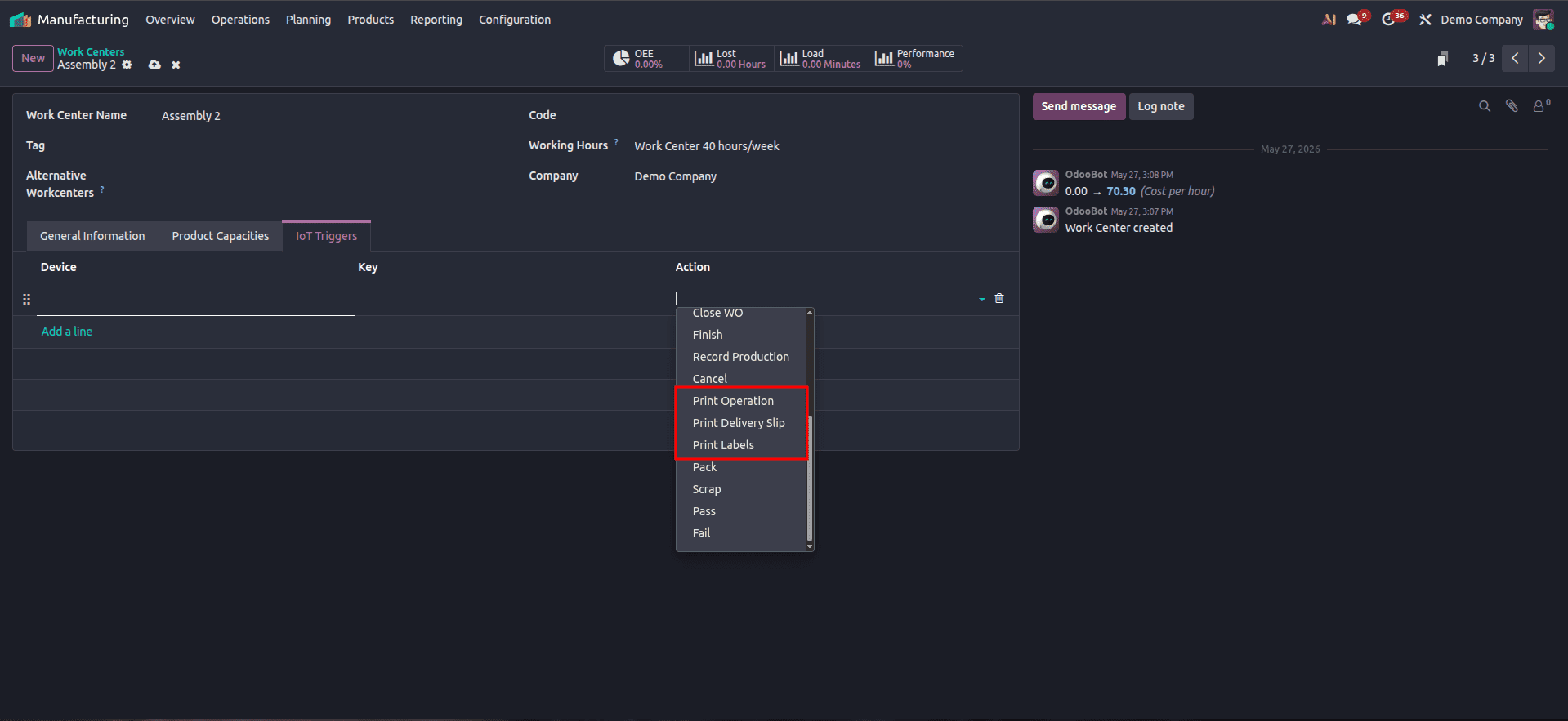Click Send message button
Screen dimensions: 1568x721
1079,107
